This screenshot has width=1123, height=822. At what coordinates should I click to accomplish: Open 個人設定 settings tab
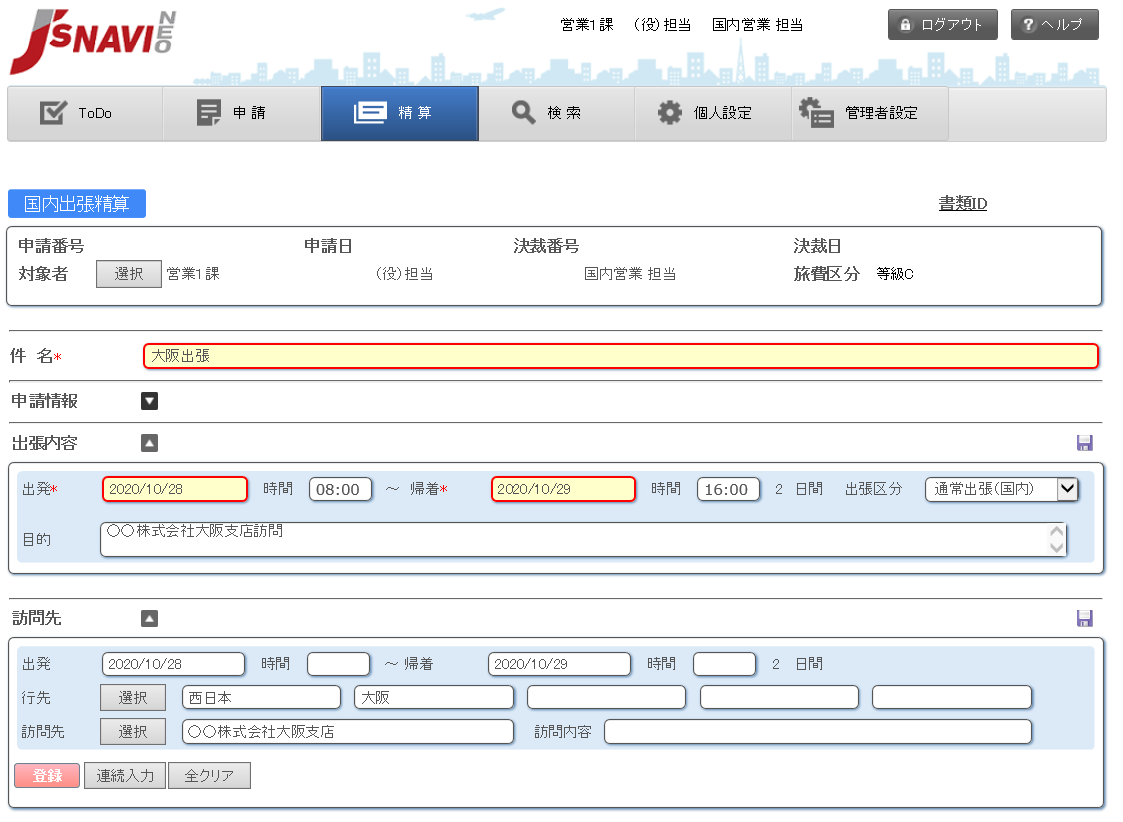[713, 113]
